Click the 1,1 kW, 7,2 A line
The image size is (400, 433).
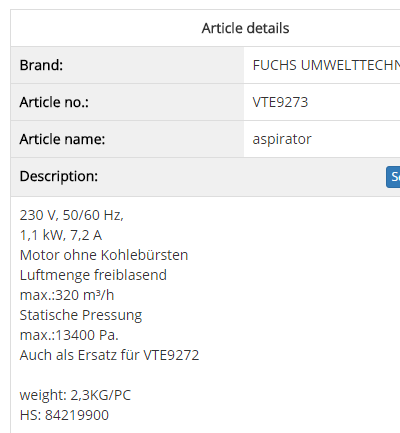61,235
